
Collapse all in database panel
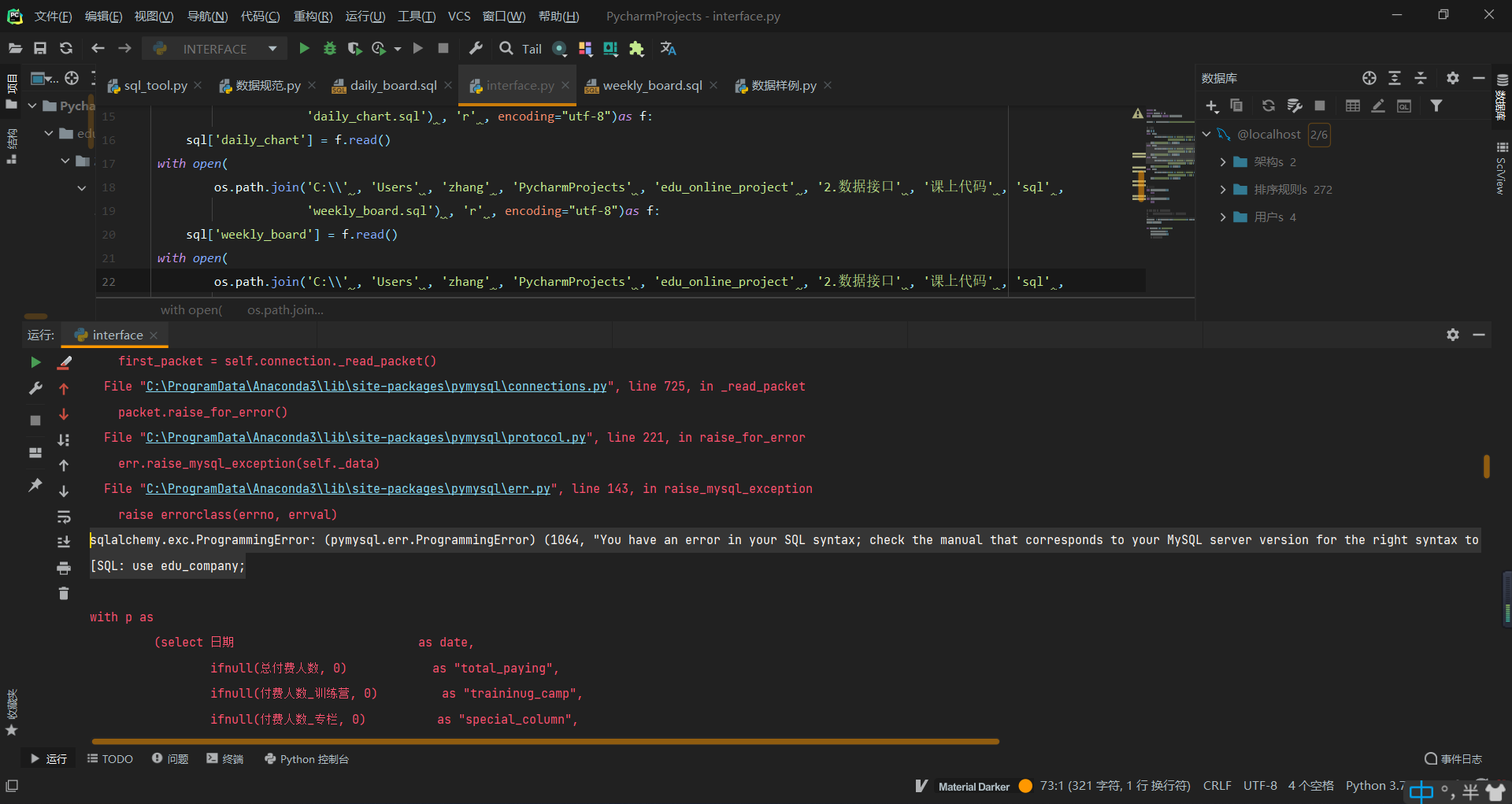coord(1421,78)
